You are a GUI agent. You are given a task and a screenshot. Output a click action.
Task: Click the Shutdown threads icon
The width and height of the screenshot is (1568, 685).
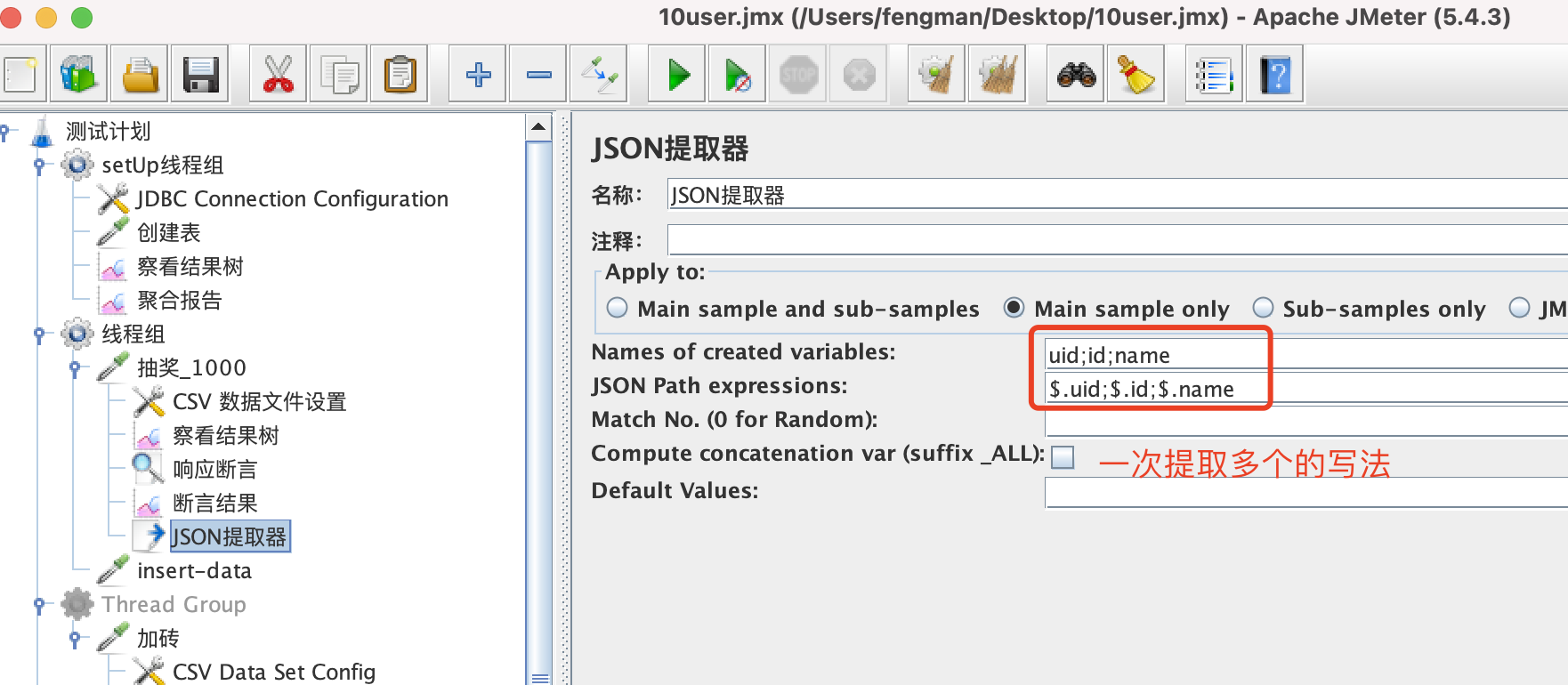coord(859,75)
